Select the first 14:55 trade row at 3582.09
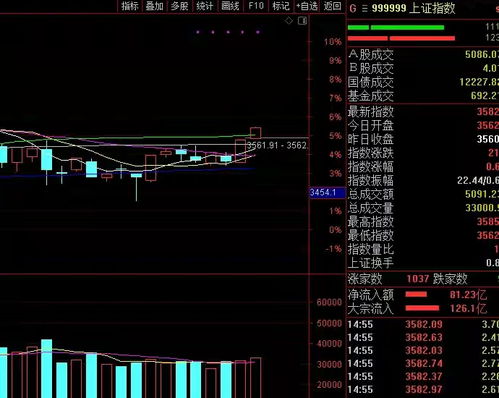499x398 pixels. (x=423, y=324)
